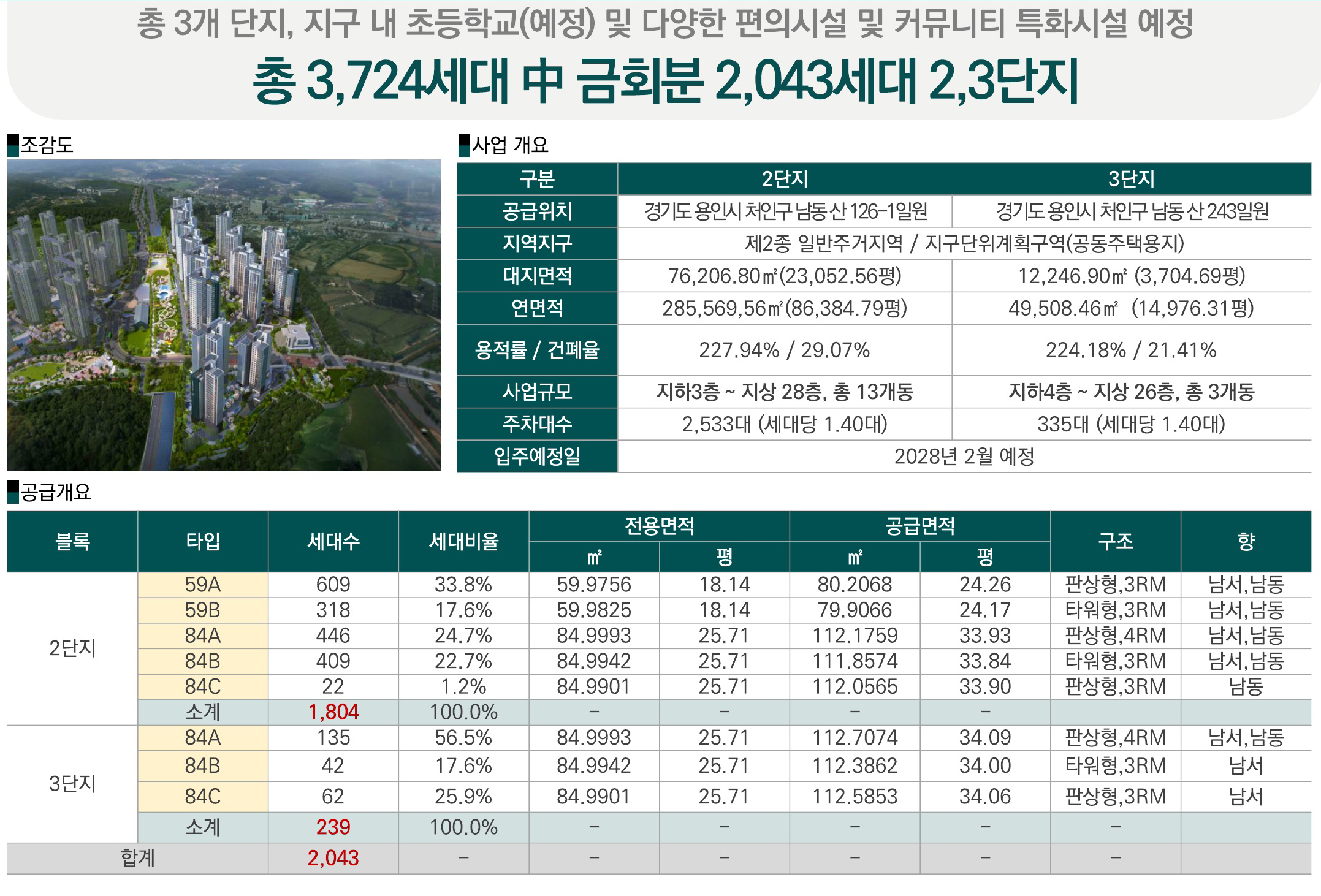Screen dimensions: 1321x896
Task: Click household count '446'
Action: click(333, 636)
